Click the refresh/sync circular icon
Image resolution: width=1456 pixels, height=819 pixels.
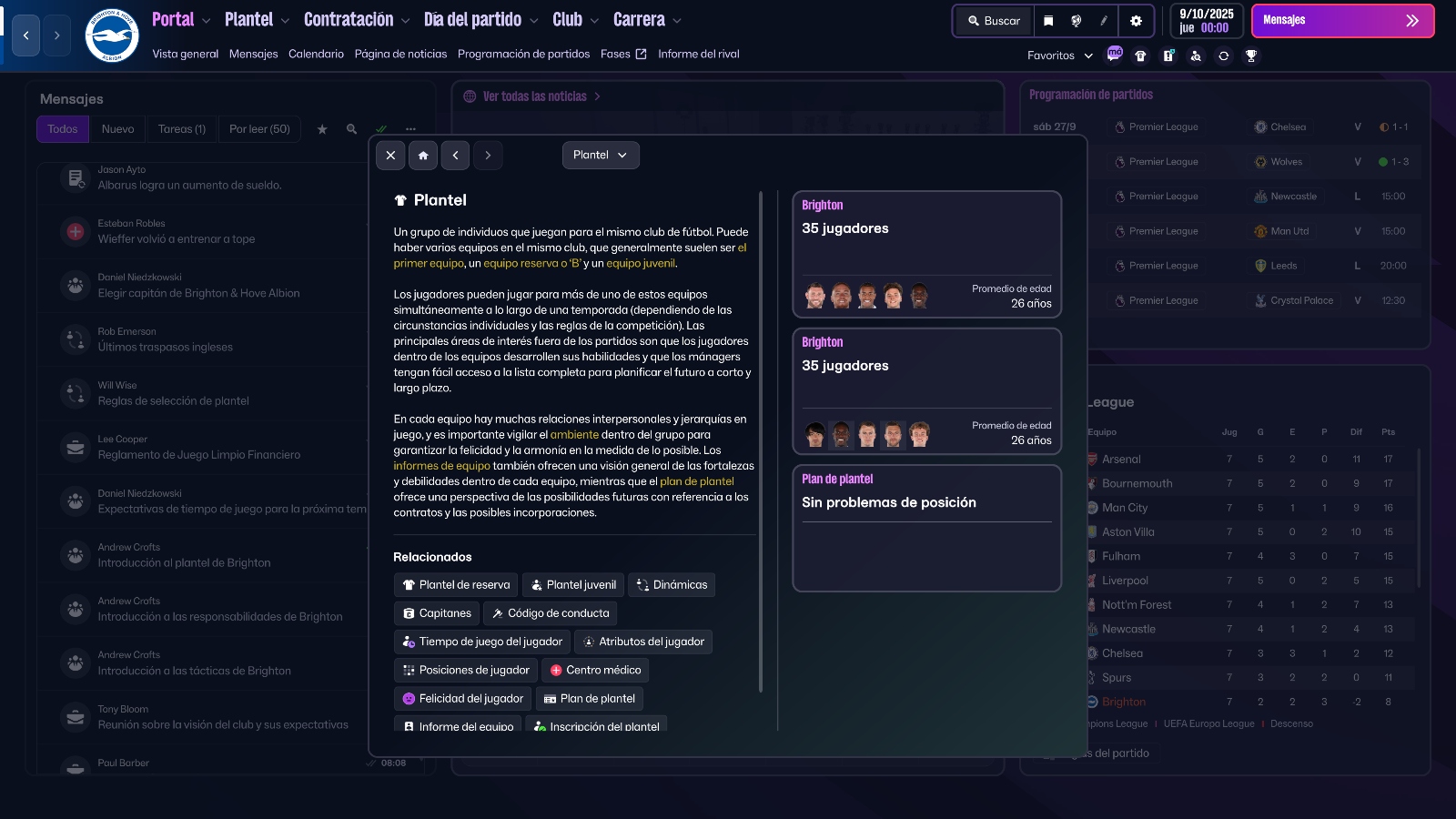(1222, 56)
